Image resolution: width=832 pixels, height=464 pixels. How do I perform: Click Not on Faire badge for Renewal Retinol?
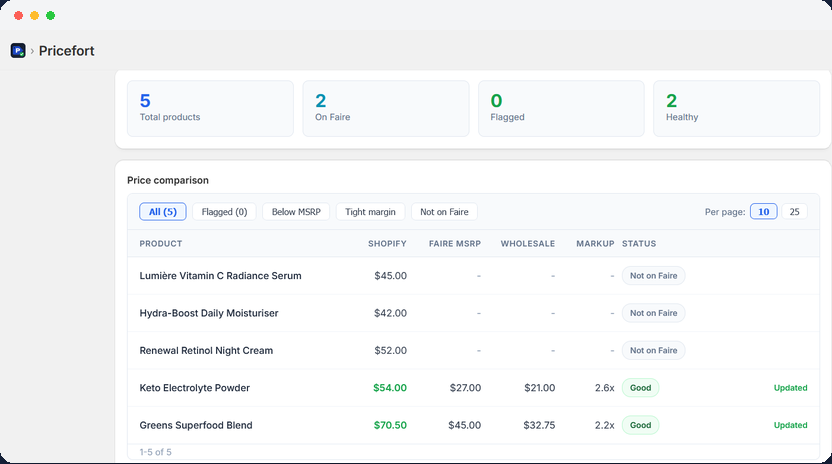653,350
